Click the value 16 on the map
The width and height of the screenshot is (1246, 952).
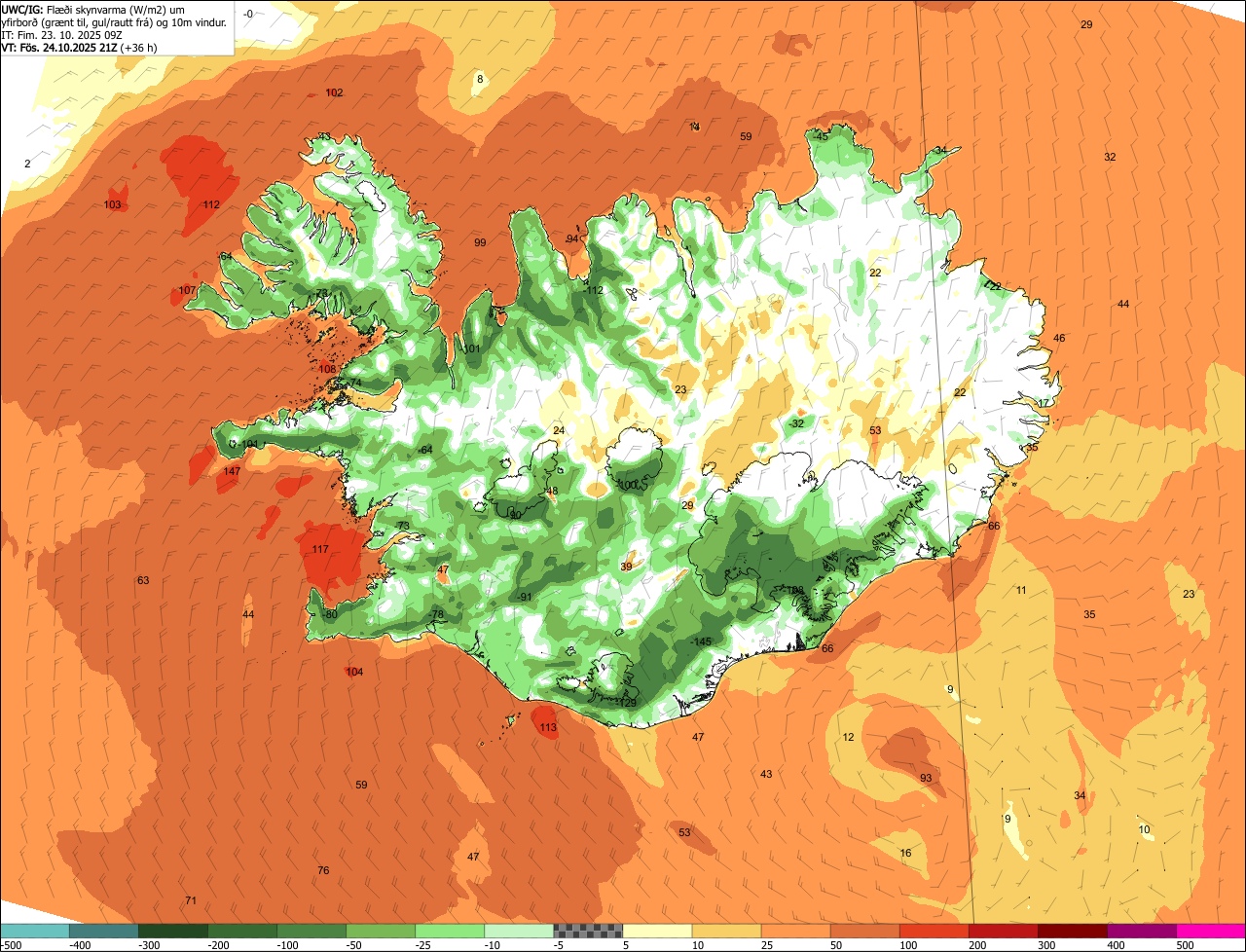905,853
